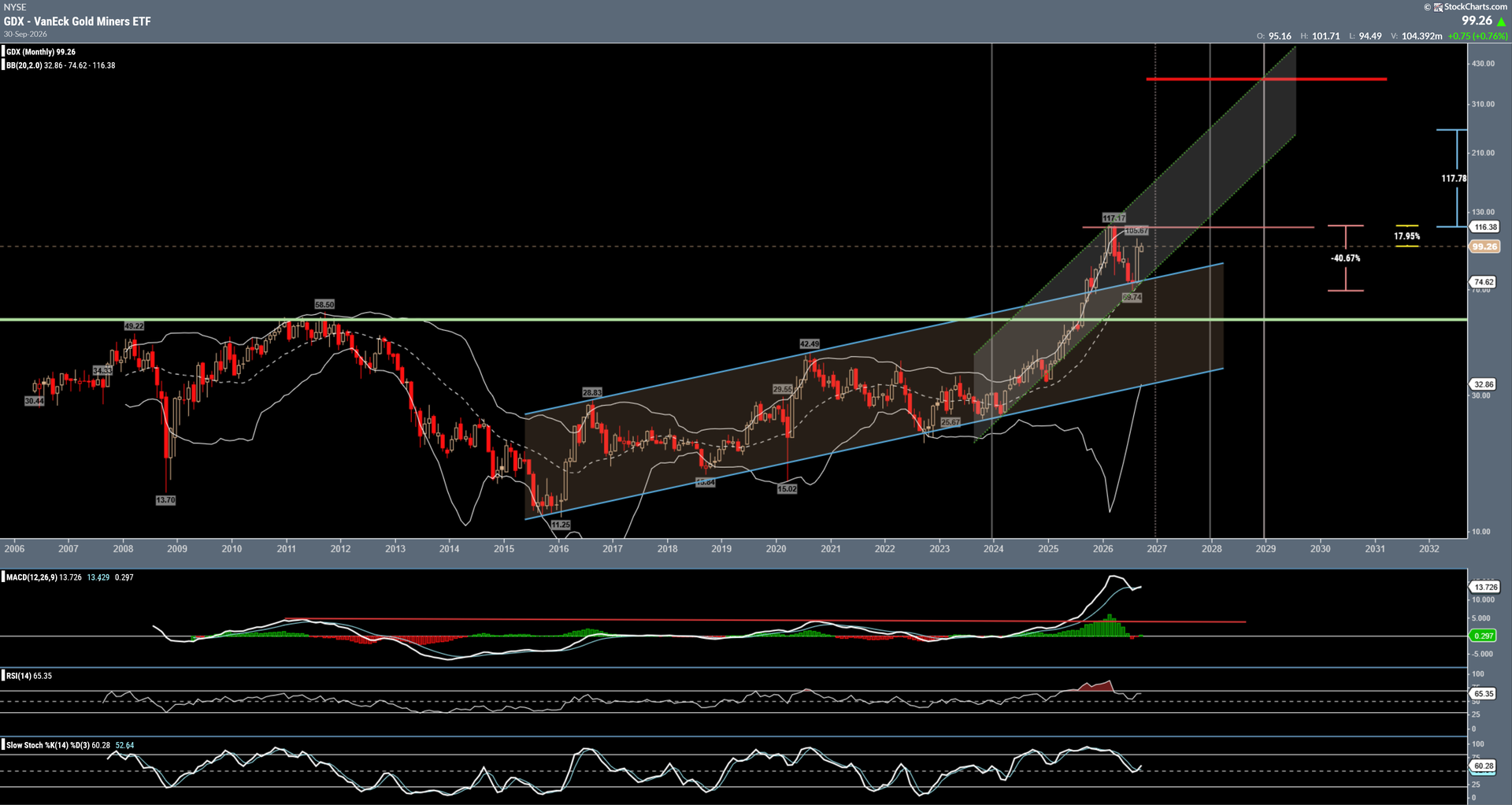1512x805 pixels.
Task: Click the green 0.297 MACD histogram tag
Action: (x=1484, y=636)
